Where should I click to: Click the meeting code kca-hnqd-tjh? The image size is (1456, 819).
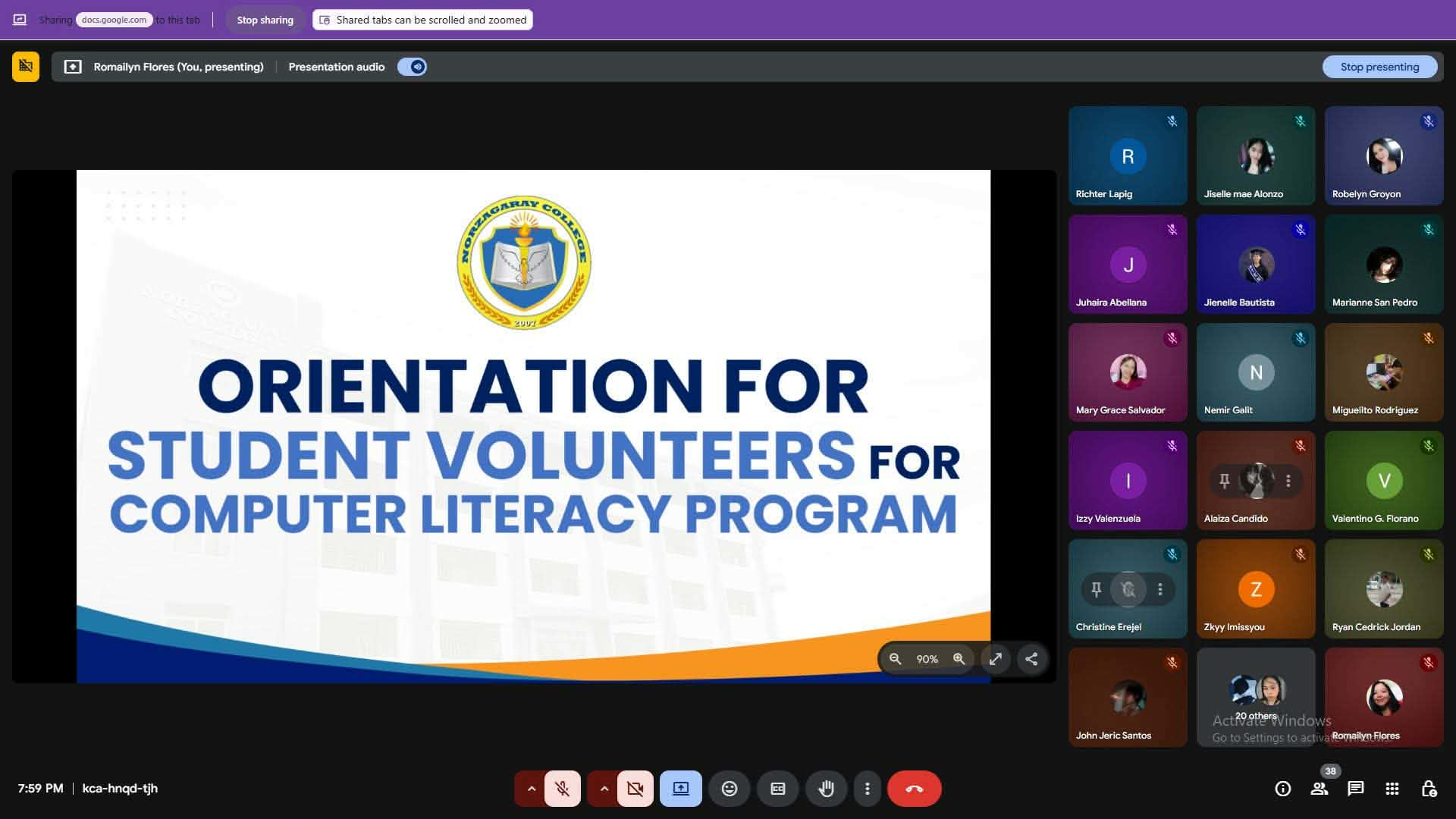coord(120,788)
